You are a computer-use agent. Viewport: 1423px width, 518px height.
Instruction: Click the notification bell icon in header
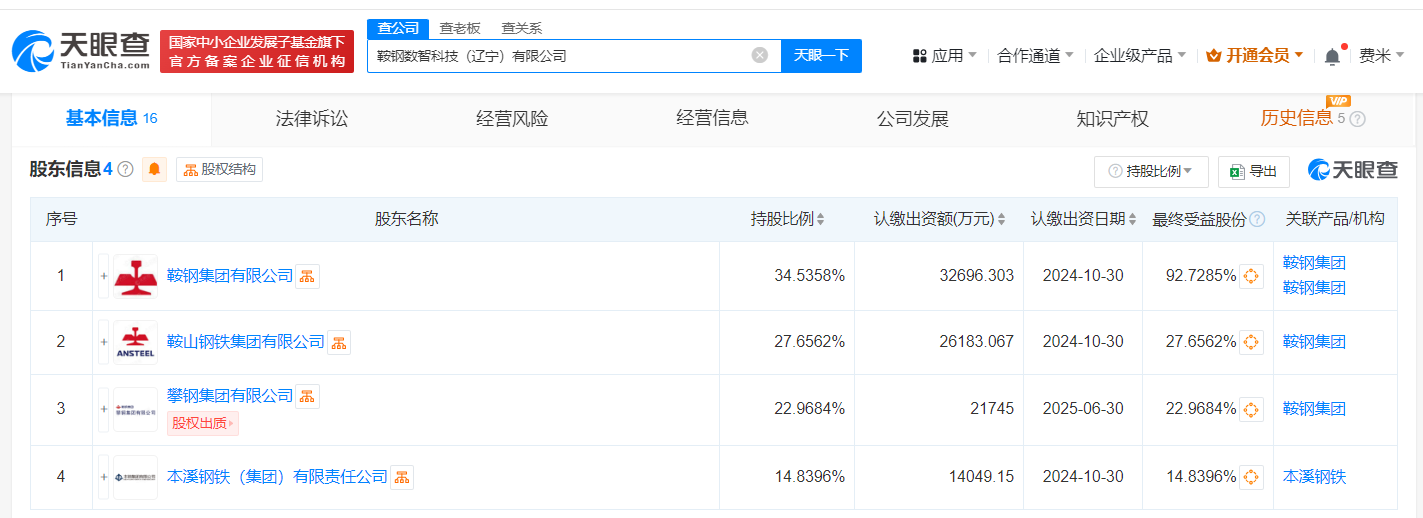pos(1332,57)
